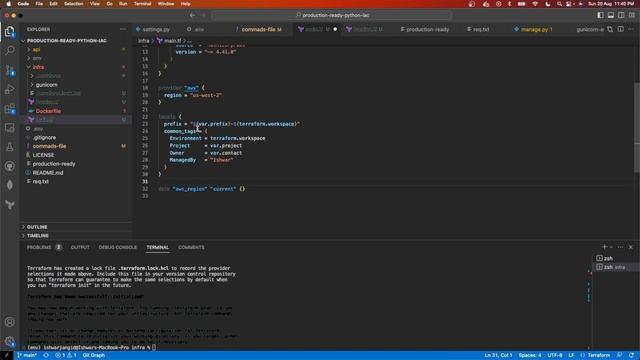Close the terminal panel
The height and width of the screenshot is (360, 640).
coord(631,247)
